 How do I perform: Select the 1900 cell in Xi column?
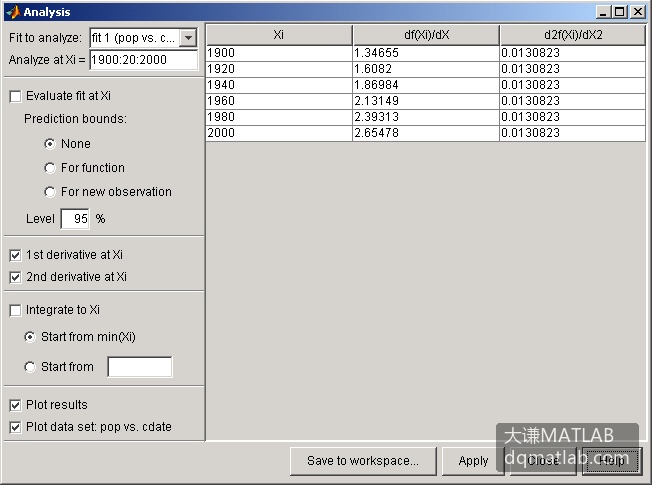279,53
